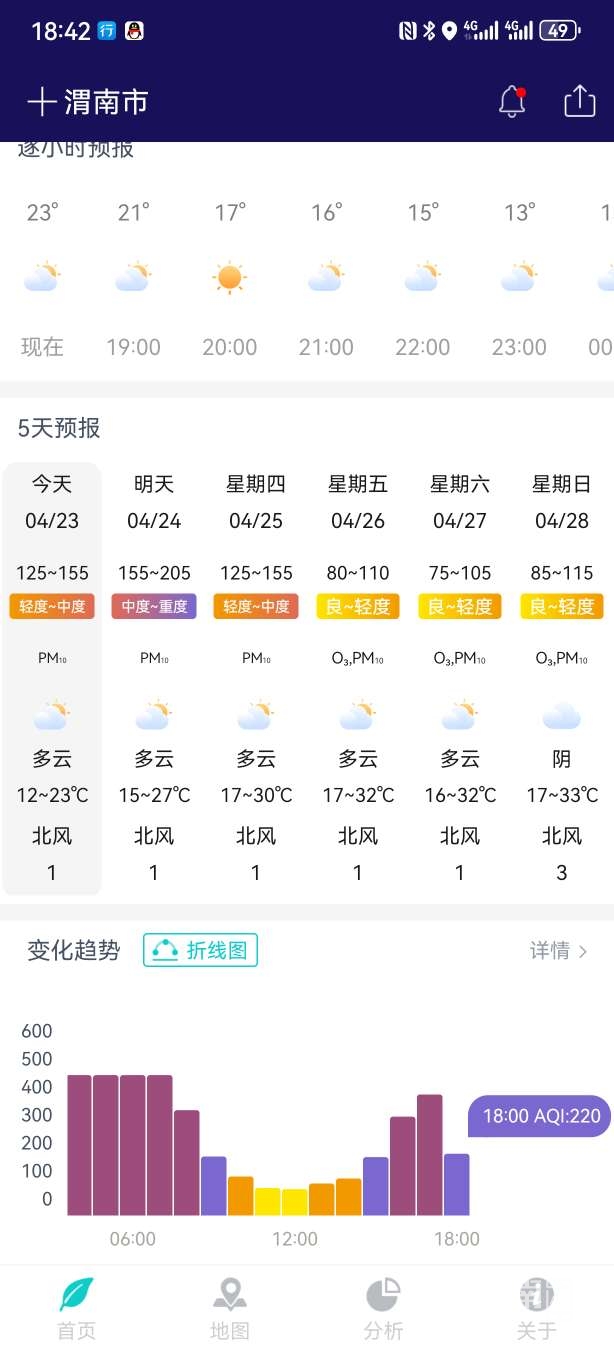Open the notification bell
This screenshot has height=1350, width=614.
coord(512,102)
